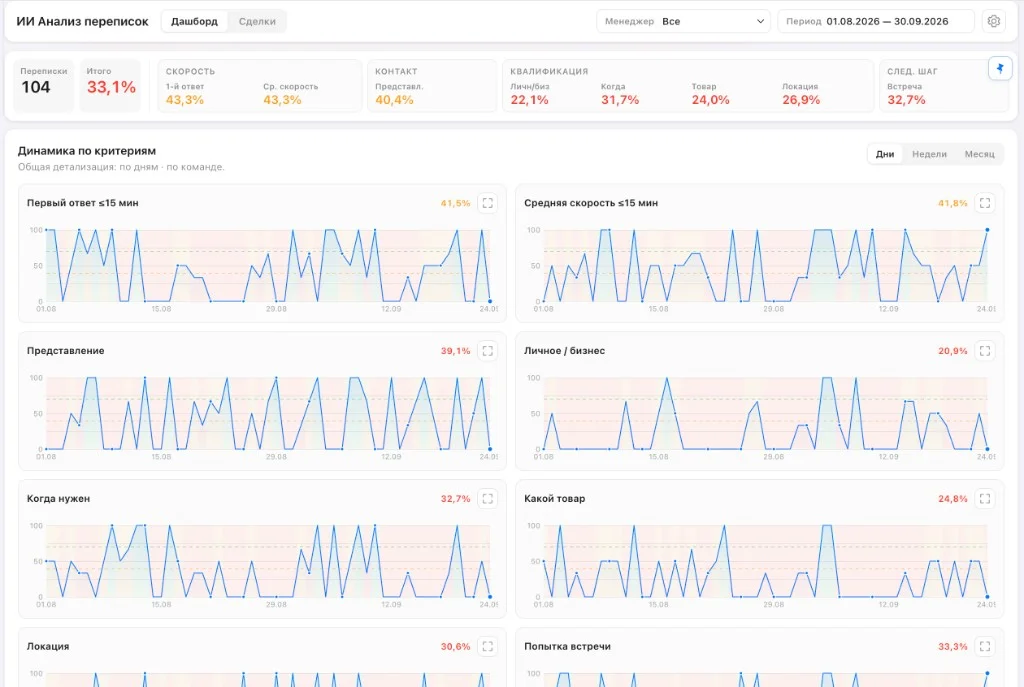1024x687 pixels.
Task: Select the Месяц granularity
Action: [x=979, y=154]
